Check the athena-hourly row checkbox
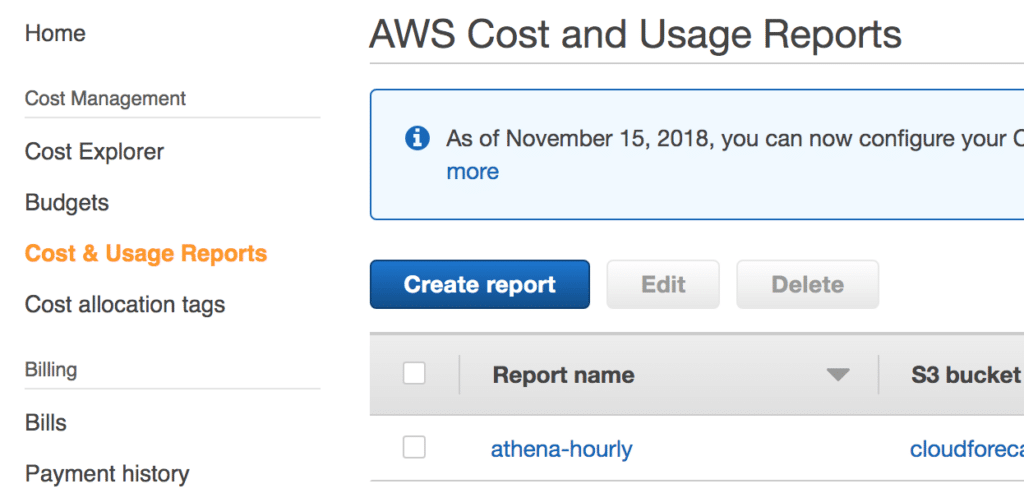The width and height of the screenshot is (1024, 493). click(x=414, y=447)
